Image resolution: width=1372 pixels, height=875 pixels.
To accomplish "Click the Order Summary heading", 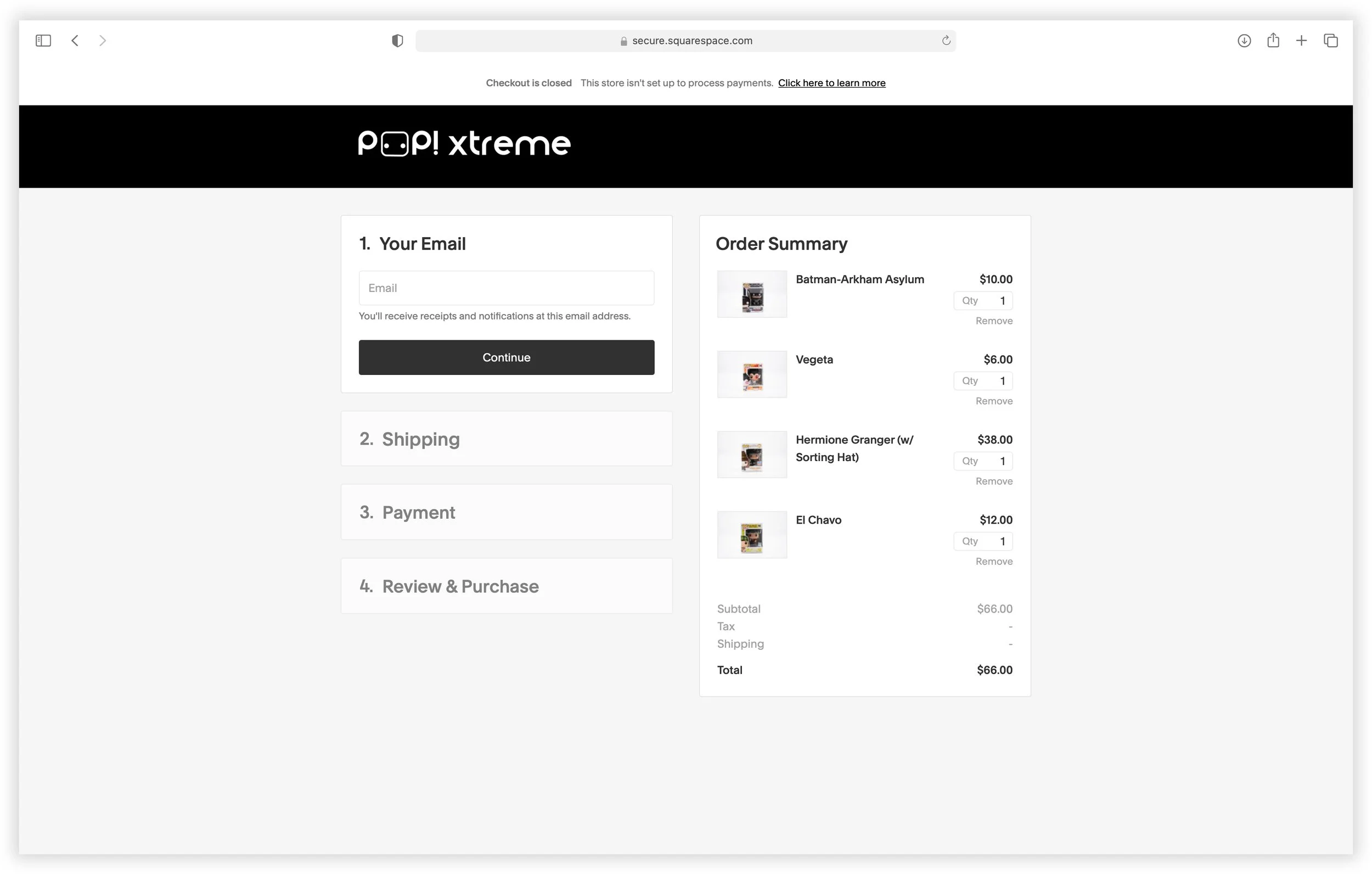I will point(781,243).
